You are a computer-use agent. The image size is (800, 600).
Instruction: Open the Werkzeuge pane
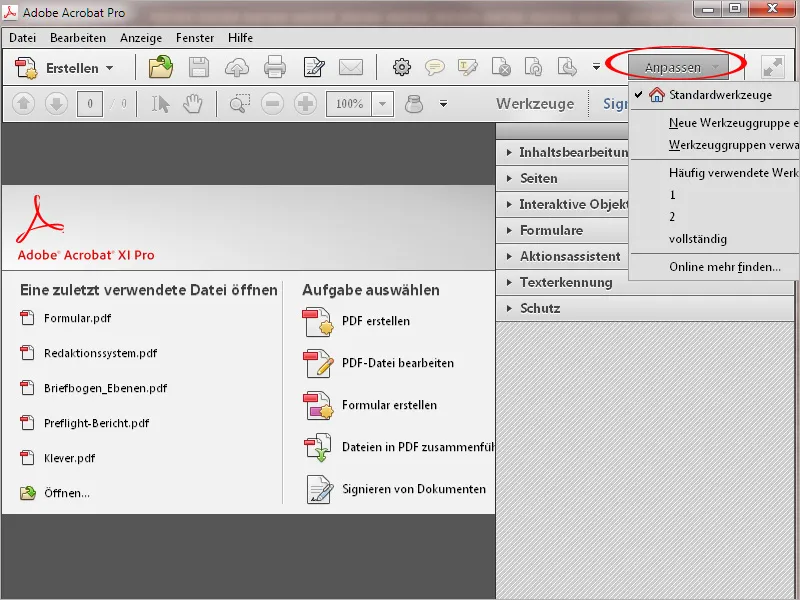tap(535, 104)
